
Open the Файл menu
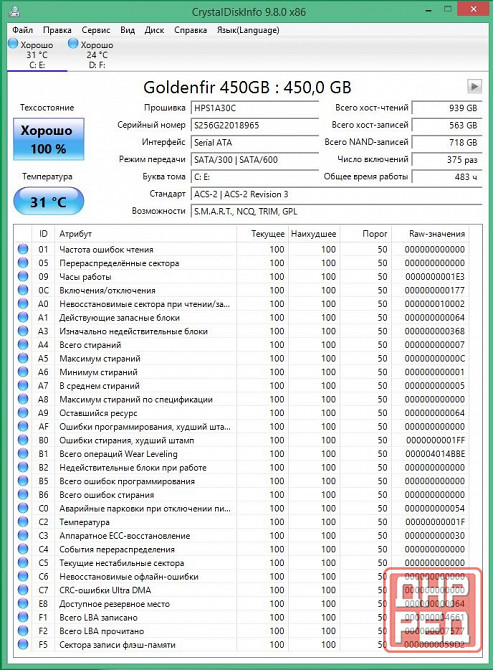click(23, 30)
